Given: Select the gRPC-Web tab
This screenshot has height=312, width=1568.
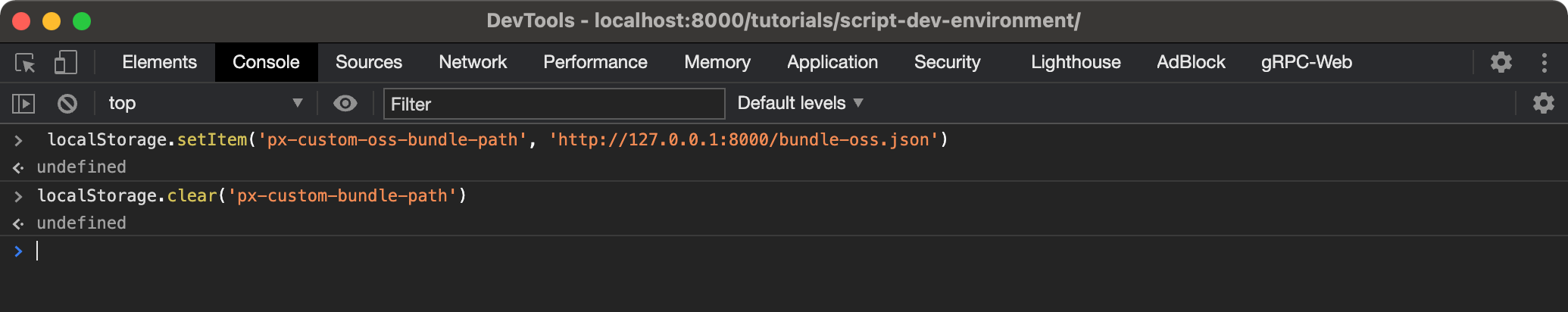Looking at the screenshot, I should (1307, 63).
